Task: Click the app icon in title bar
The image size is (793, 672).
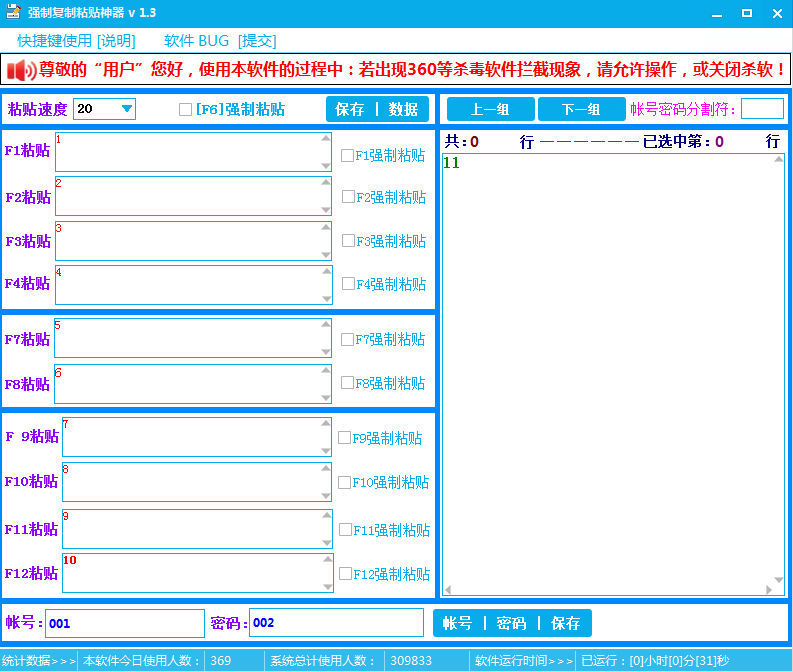Action: click(13, 13)
